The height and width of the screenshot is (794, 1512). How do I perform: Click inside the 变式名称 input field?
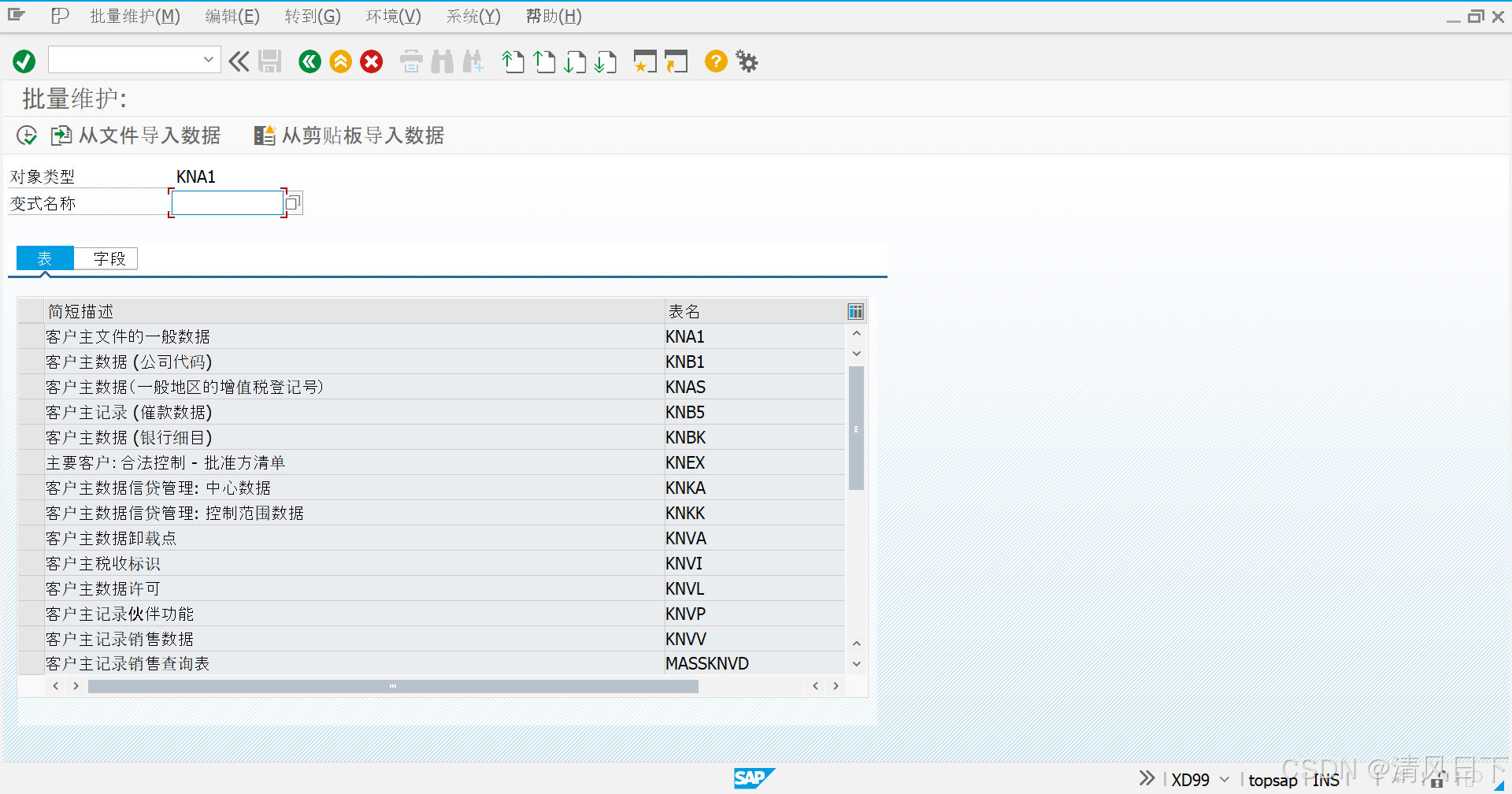tap(227, 202)
